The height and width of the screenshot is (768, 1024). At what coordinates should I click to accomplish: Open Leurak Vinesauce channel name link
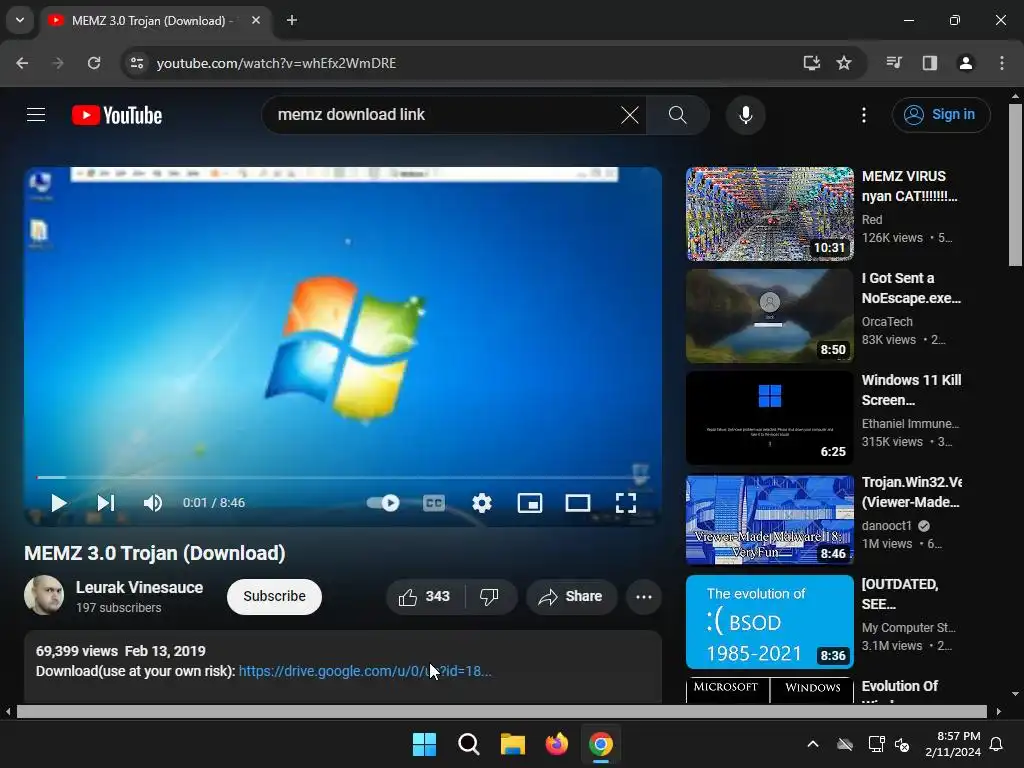coord(139,587)
